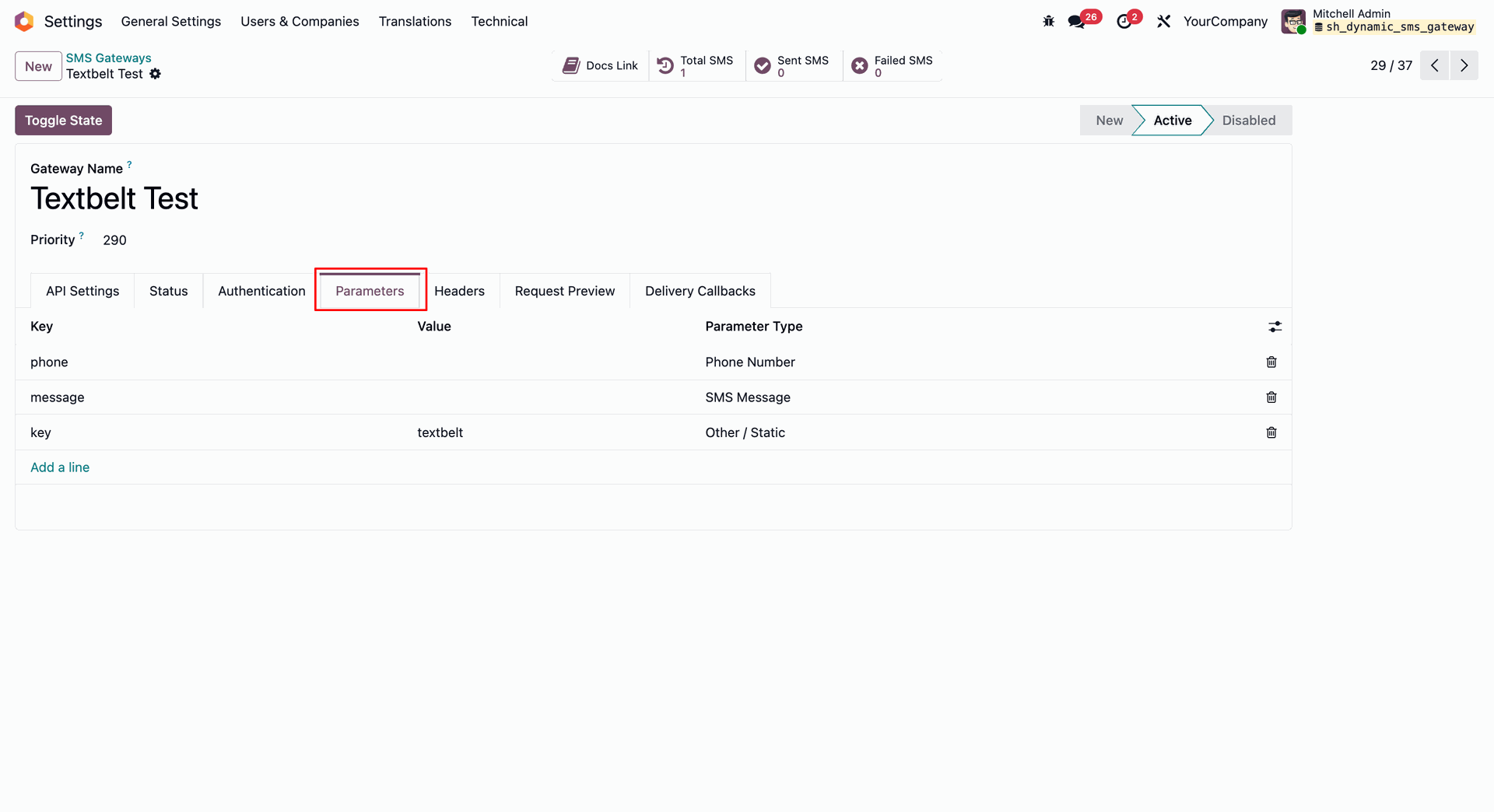Click the tools wrench icon
Image resolution: width=1494 pixels, height=812 pixels.
(1164, 21)
